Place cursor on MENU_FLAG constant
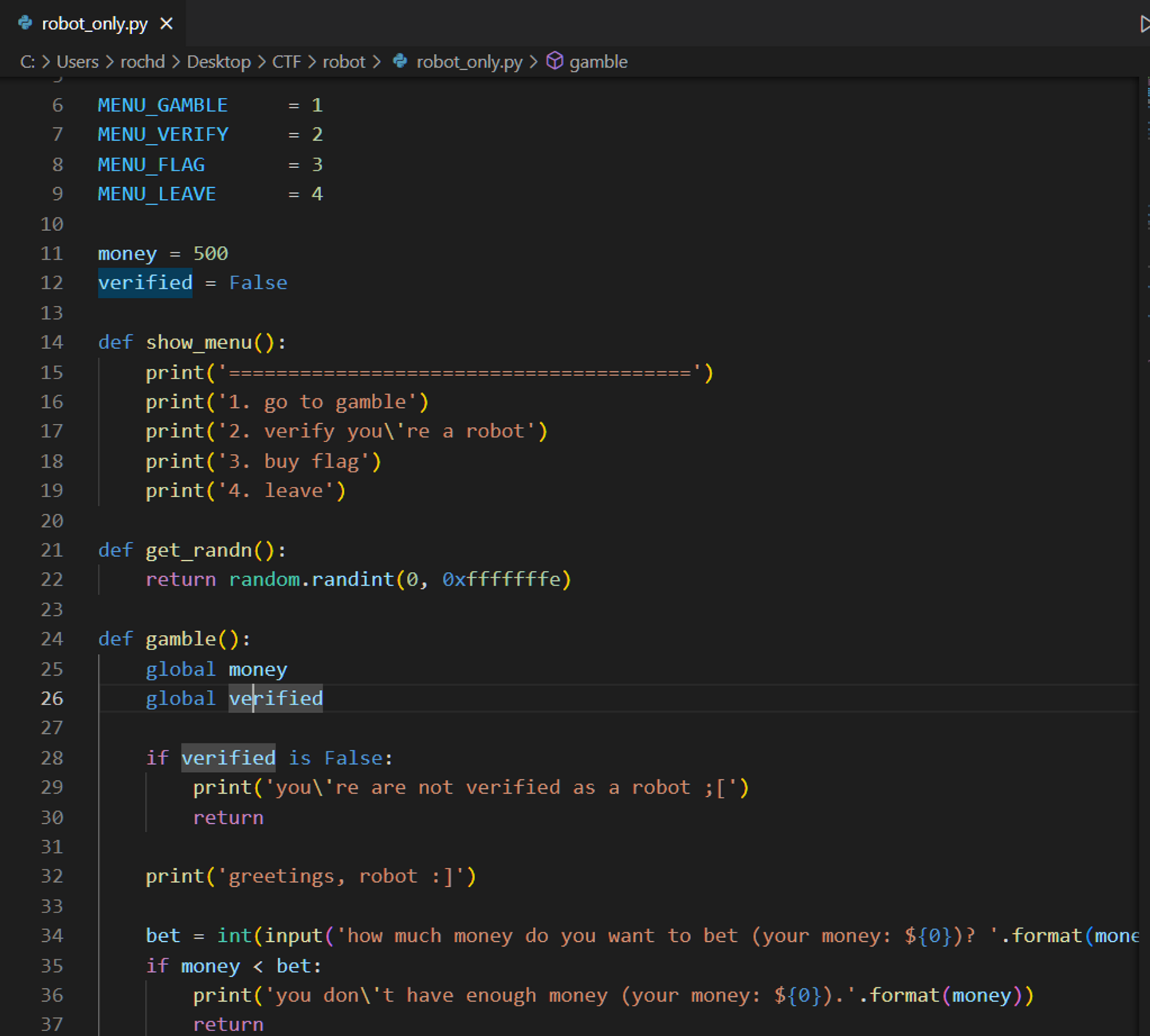 [151, 165]
